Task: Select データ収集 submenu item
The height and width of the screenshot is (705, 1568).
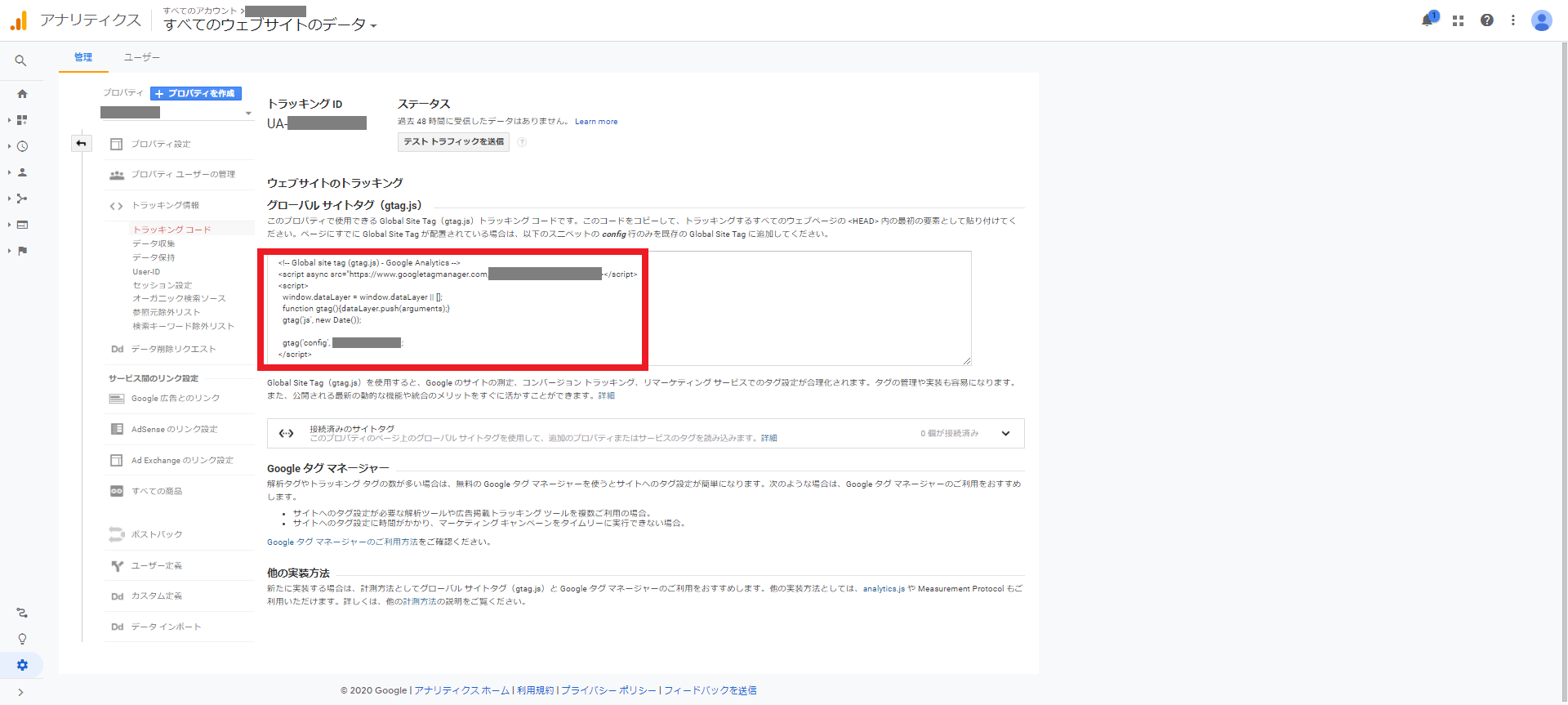Action: click(154, 243)
